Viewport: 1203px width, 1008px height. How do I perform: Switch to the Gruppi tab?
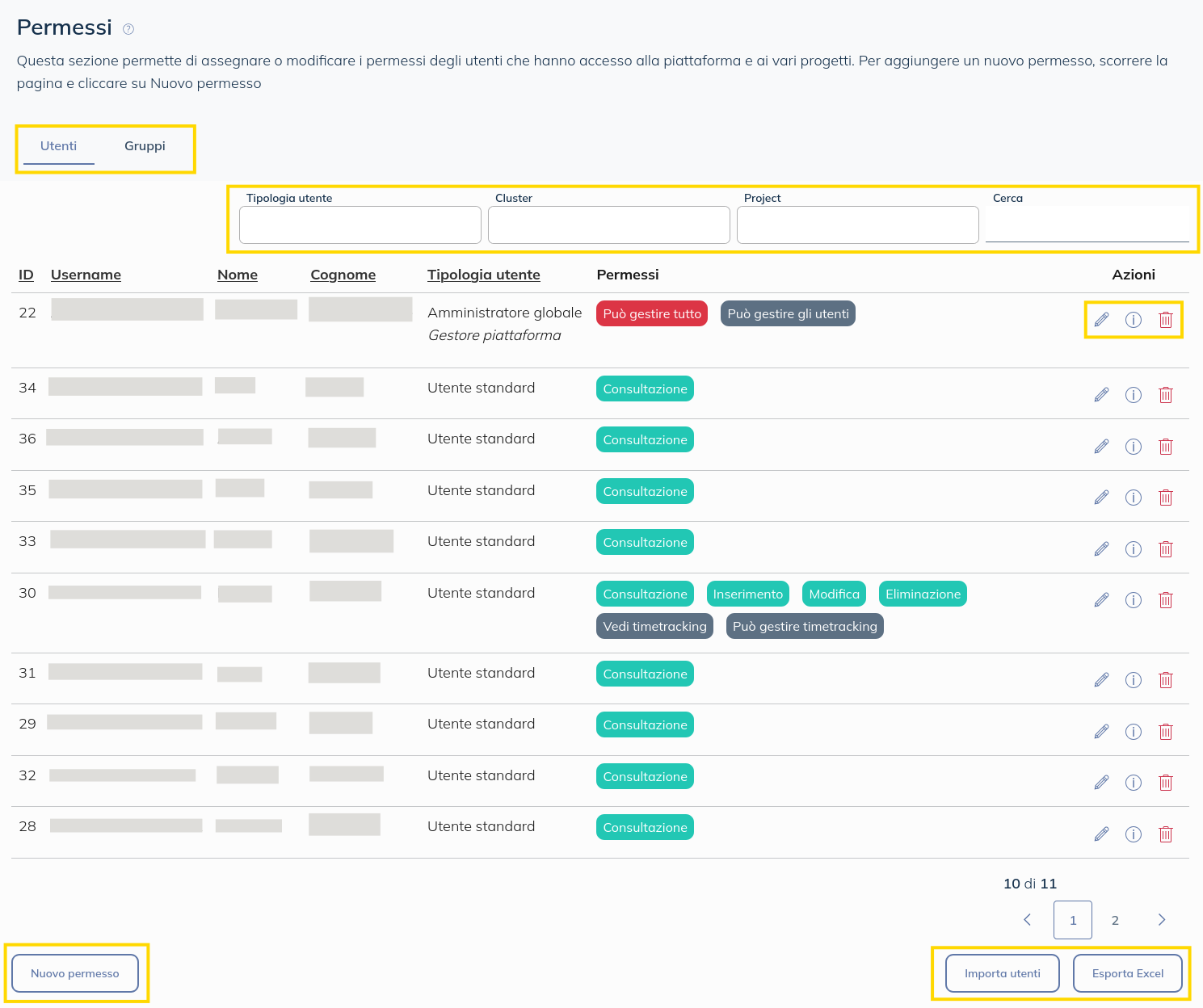pyautogui.click(x=145, y=146)
